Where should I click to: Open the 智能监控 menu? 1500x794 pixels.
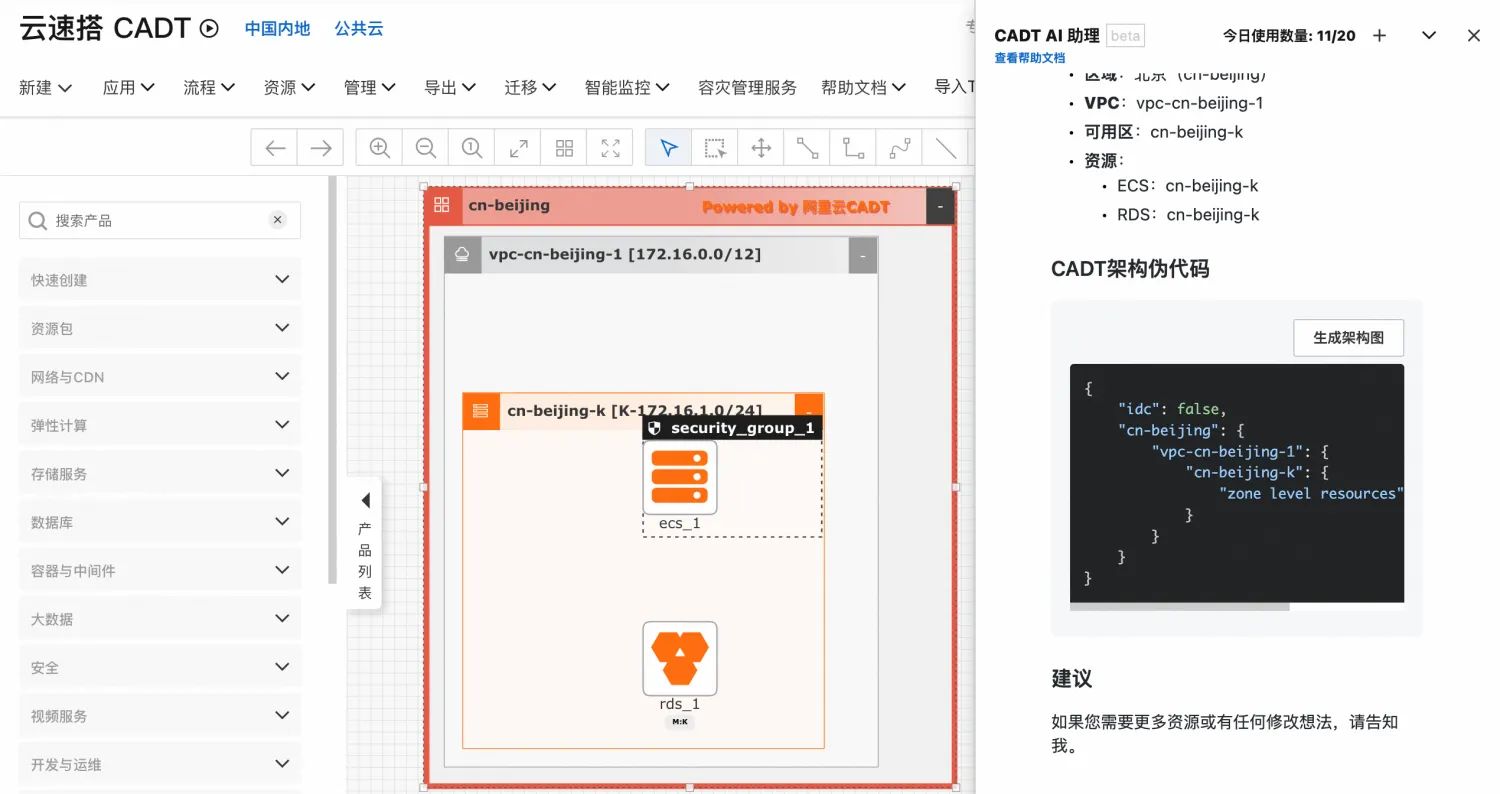click(x=627, y=88)
